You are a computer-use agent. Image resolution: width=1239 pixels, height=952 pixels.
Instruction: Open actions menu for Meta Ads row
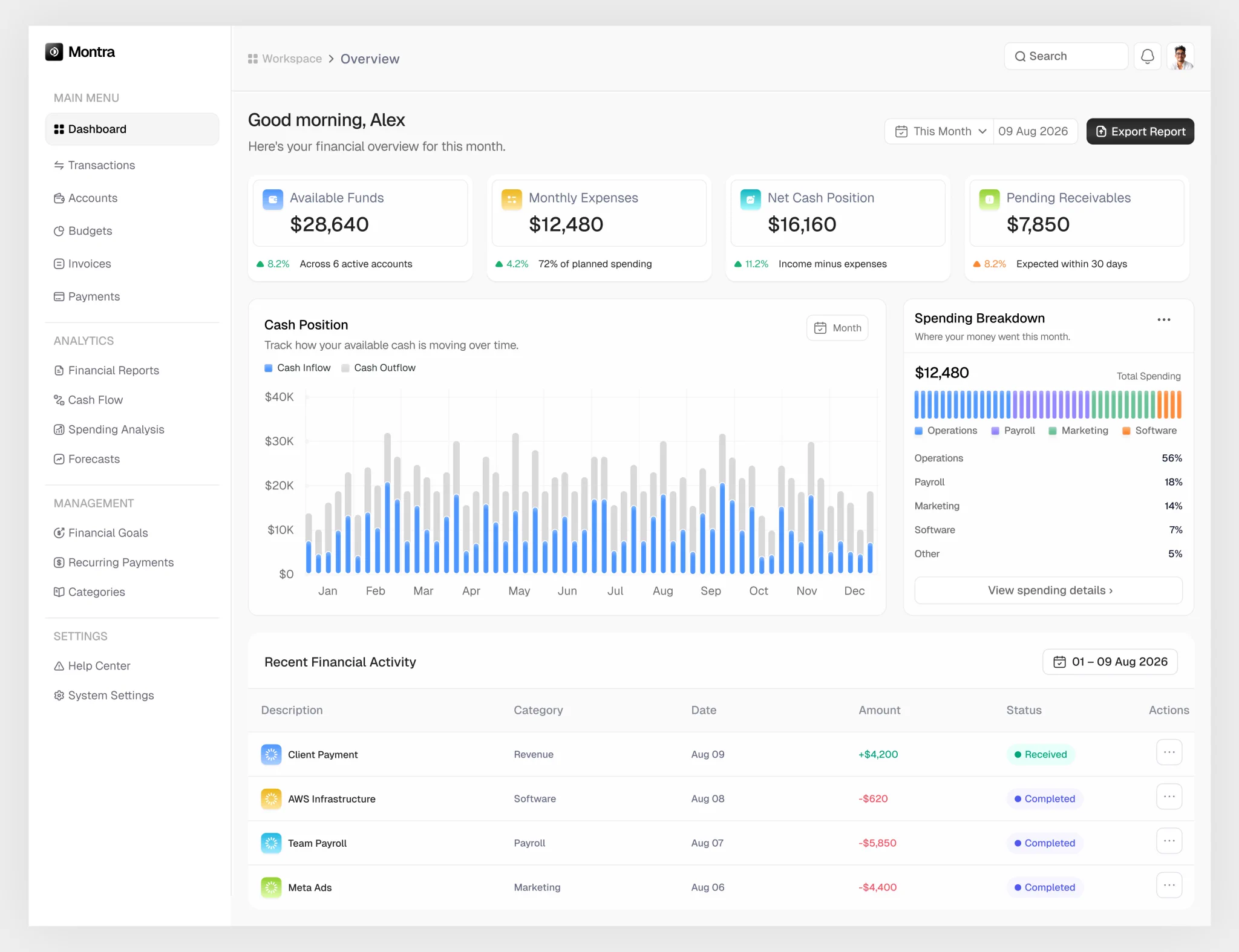[1169, 885]
